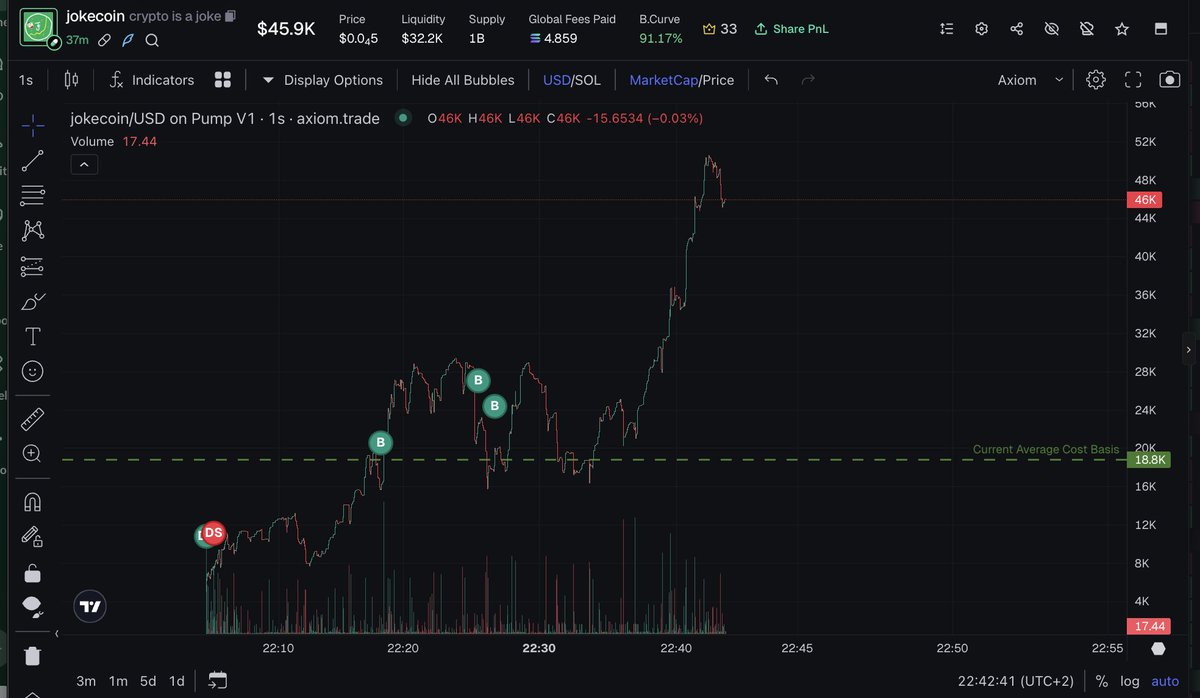The height and width of the screenshot is (698, 1200).
Task: Click the blue feather icon
Action: (x=128, y=40)
